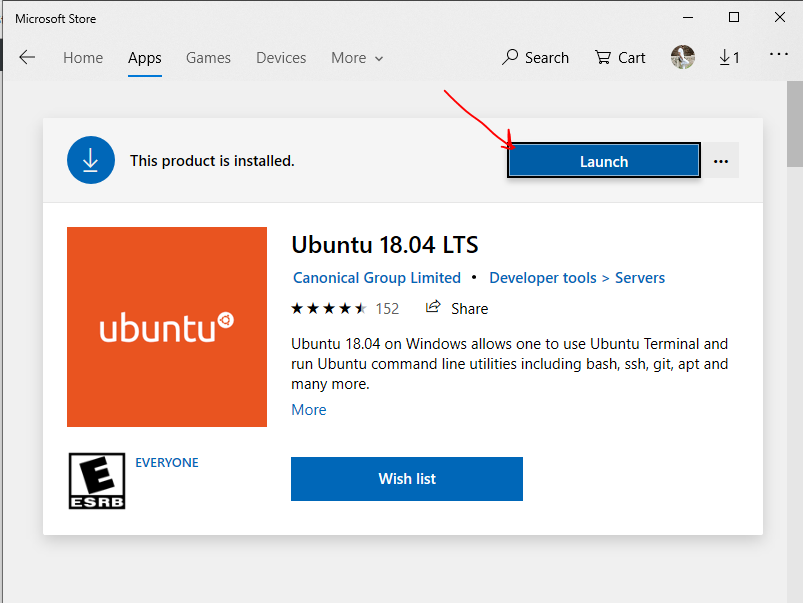Open the Developer tools category link
The width and height of the screenshot is (803, 603).
click(543, 278)
